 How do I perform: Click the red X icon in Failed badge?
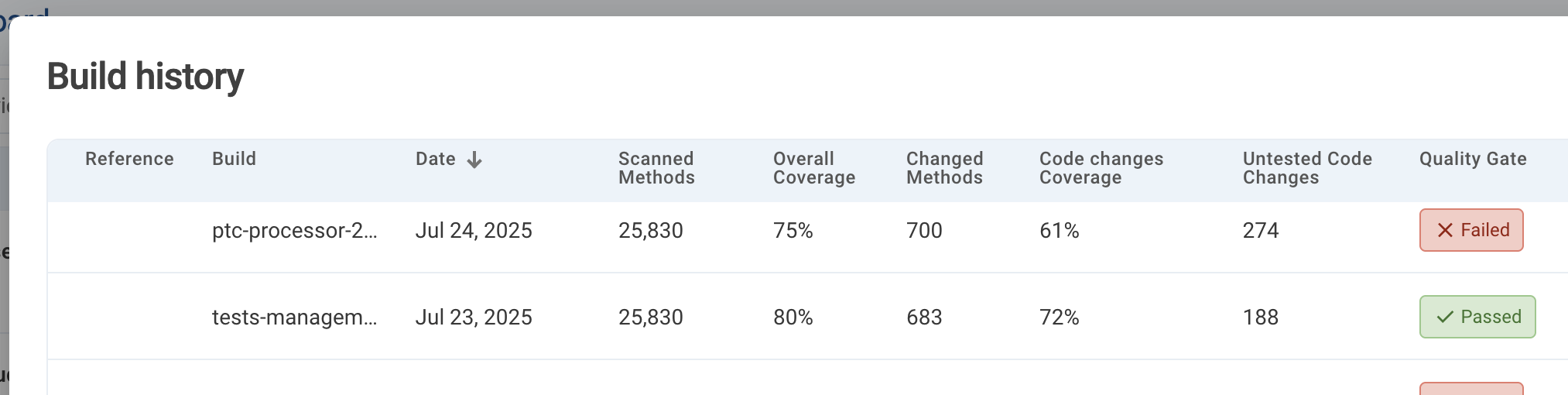tap(1444, 230)
